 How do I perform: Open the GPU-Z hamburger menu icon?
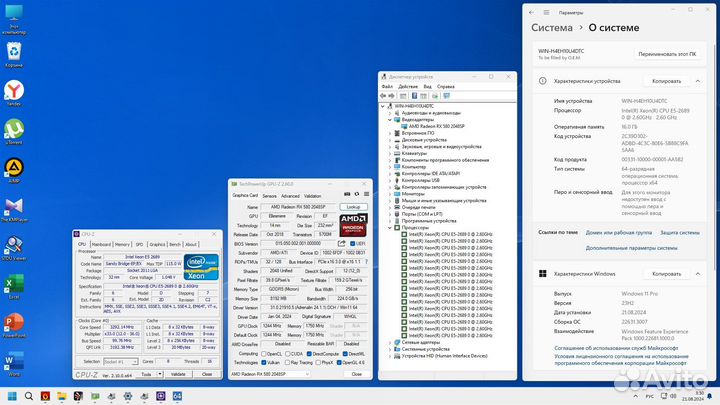click(x=366, y=194)
